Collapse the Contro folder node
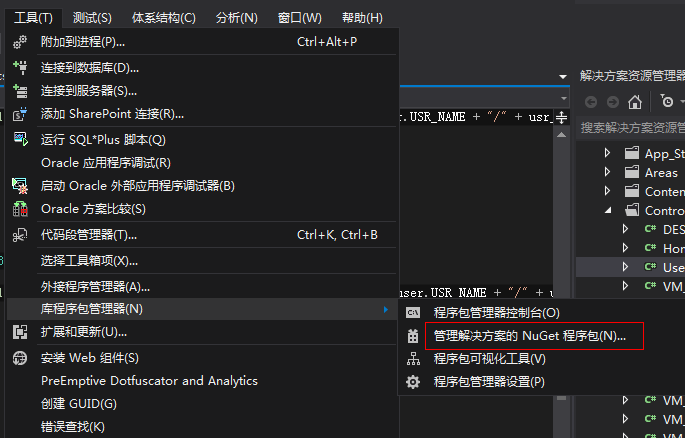The image size is (685, 438). tap(608, 210)
